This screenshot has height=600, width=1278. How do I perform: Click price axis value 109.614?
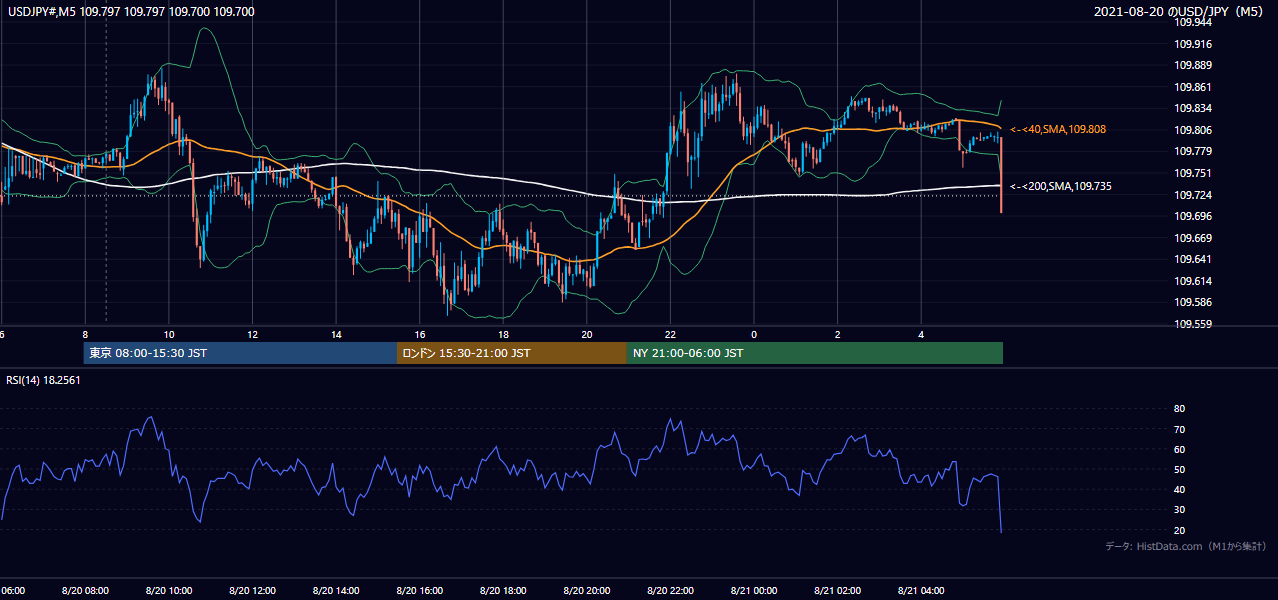click(1194, 281)
